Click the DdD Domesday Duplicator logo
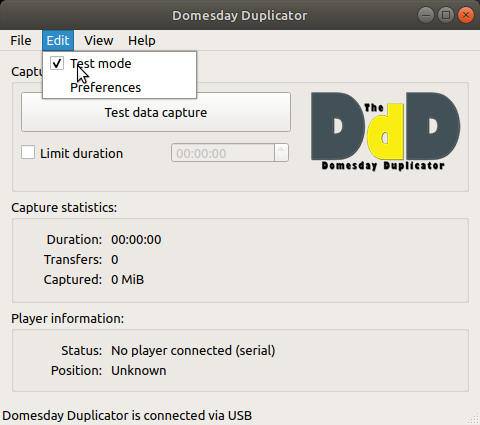The image size is (480, 425). [385, 131]
